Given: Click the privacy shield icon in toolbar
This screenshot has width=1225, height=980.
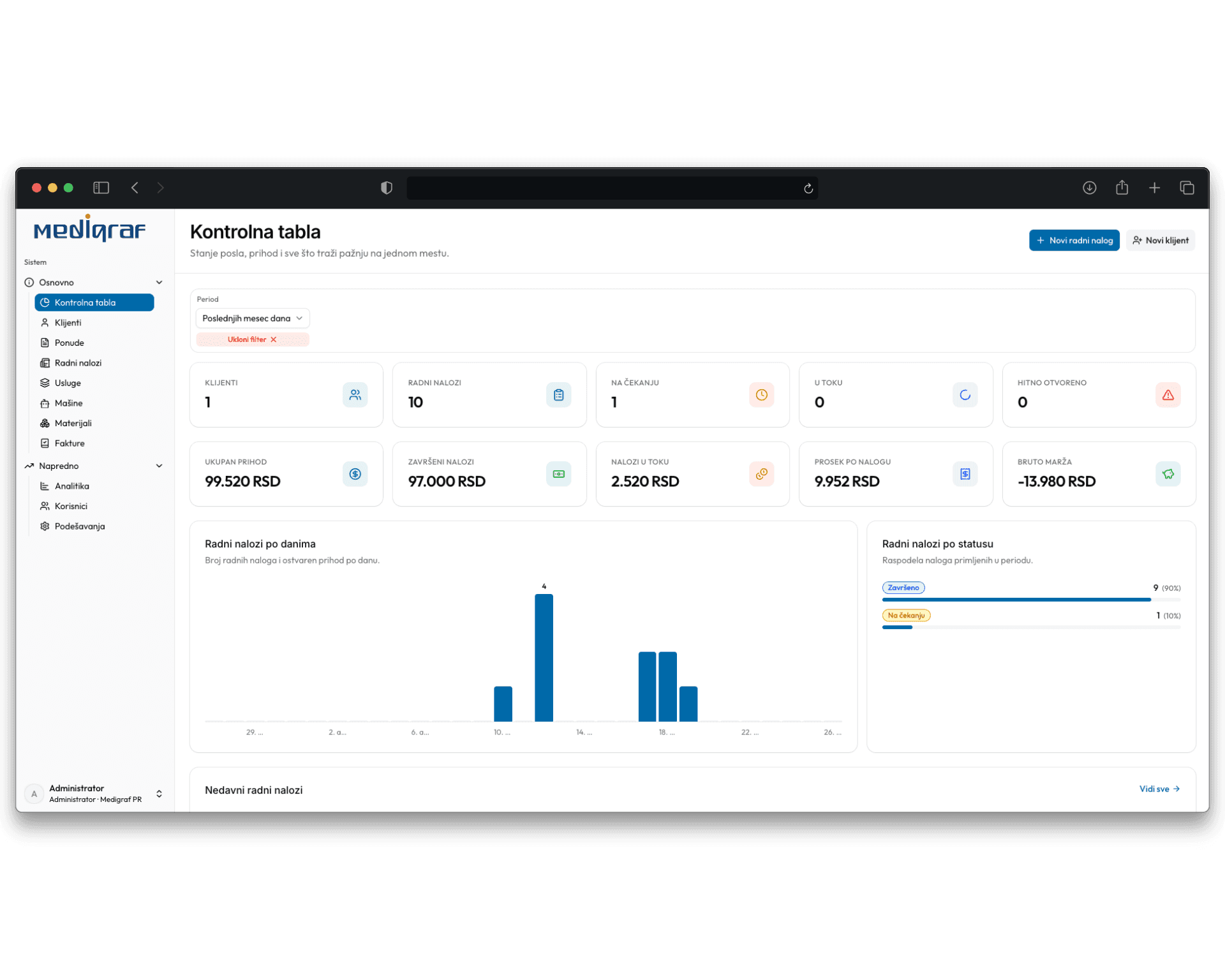Looking at the screenshot, I should [386, 188].
